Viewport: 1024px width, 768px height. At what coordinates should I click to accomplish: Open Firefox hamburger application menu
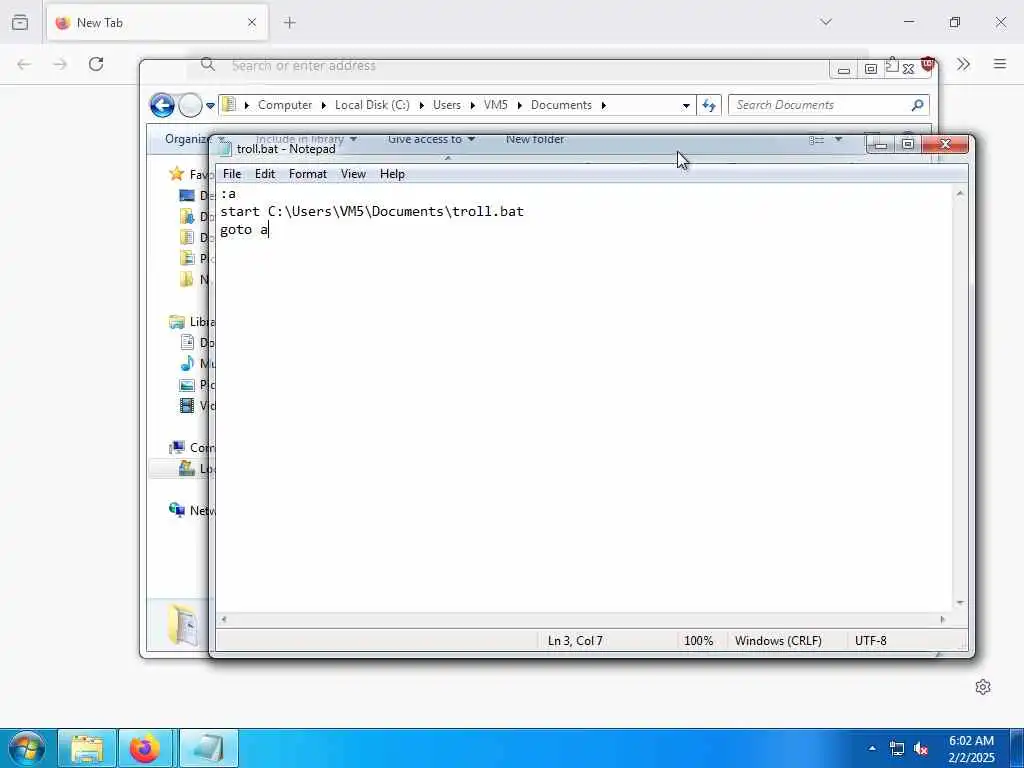pyautogui.click(x=1000, y=64)
